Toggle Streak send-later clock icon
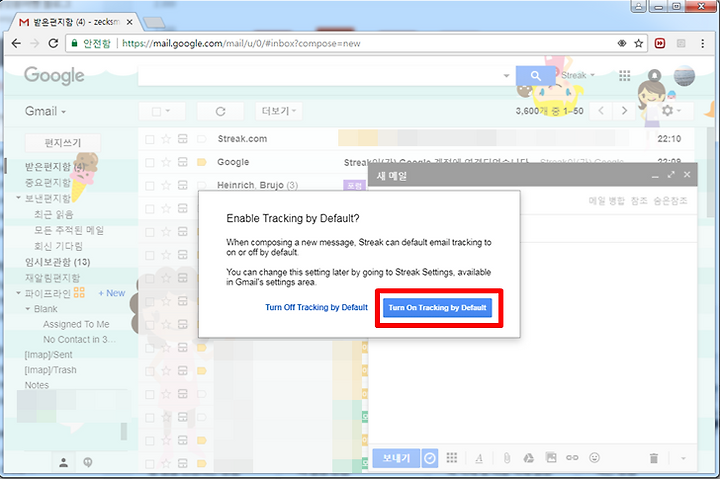The height and width of the screenshot is (479, 720). (x=430, y=458)
